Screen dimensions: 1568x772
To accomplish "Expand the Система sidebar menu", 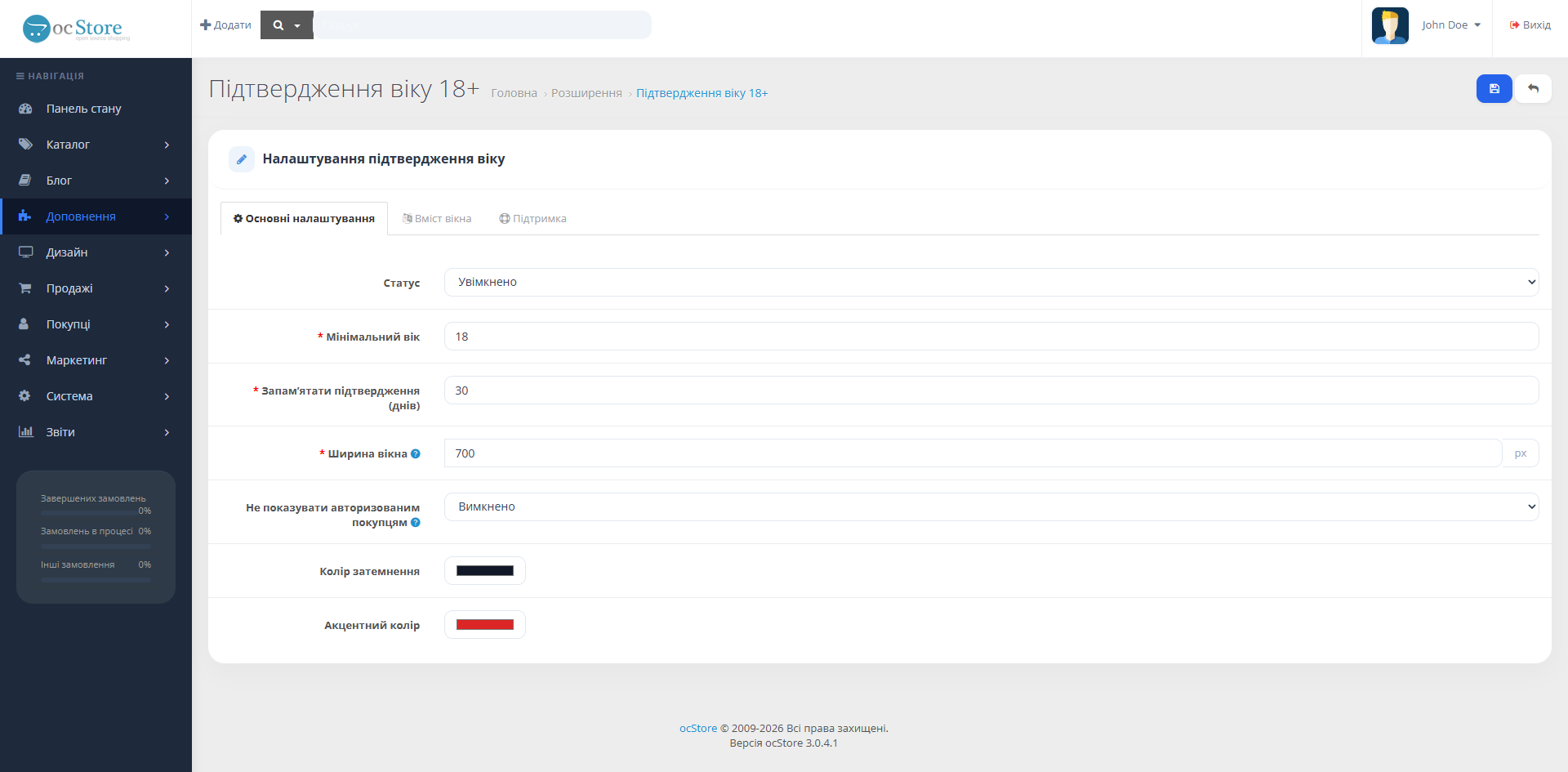I will click(96, 396).
